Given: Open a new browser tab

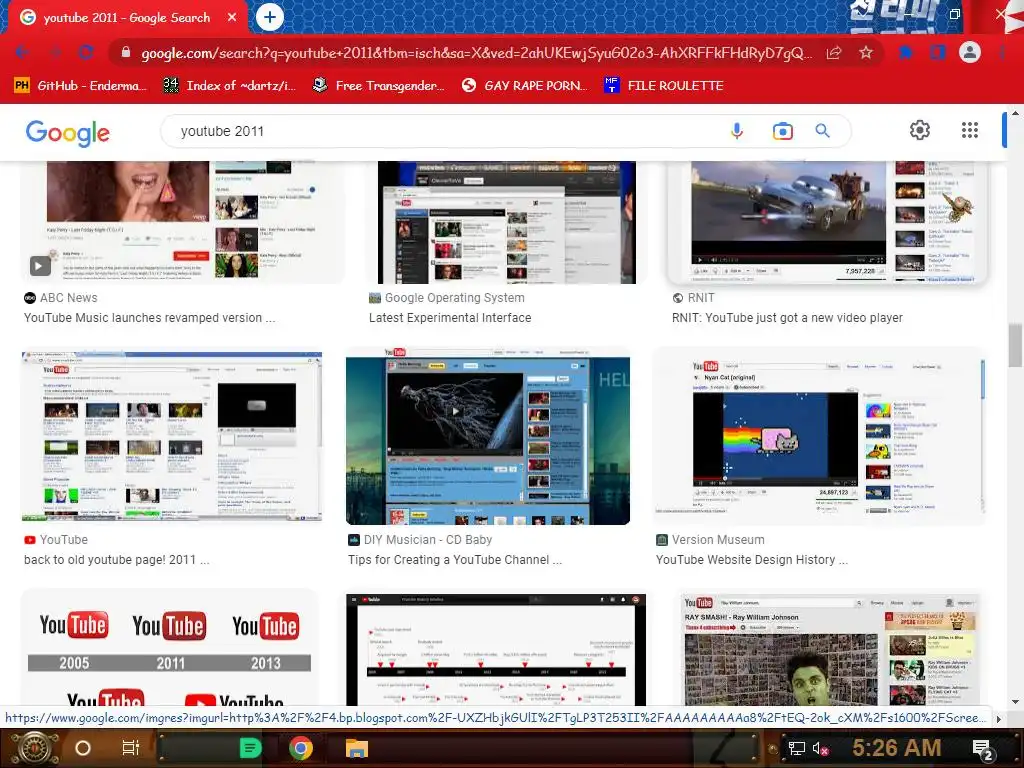Looking at the screenshot, I should click(270, 17).
